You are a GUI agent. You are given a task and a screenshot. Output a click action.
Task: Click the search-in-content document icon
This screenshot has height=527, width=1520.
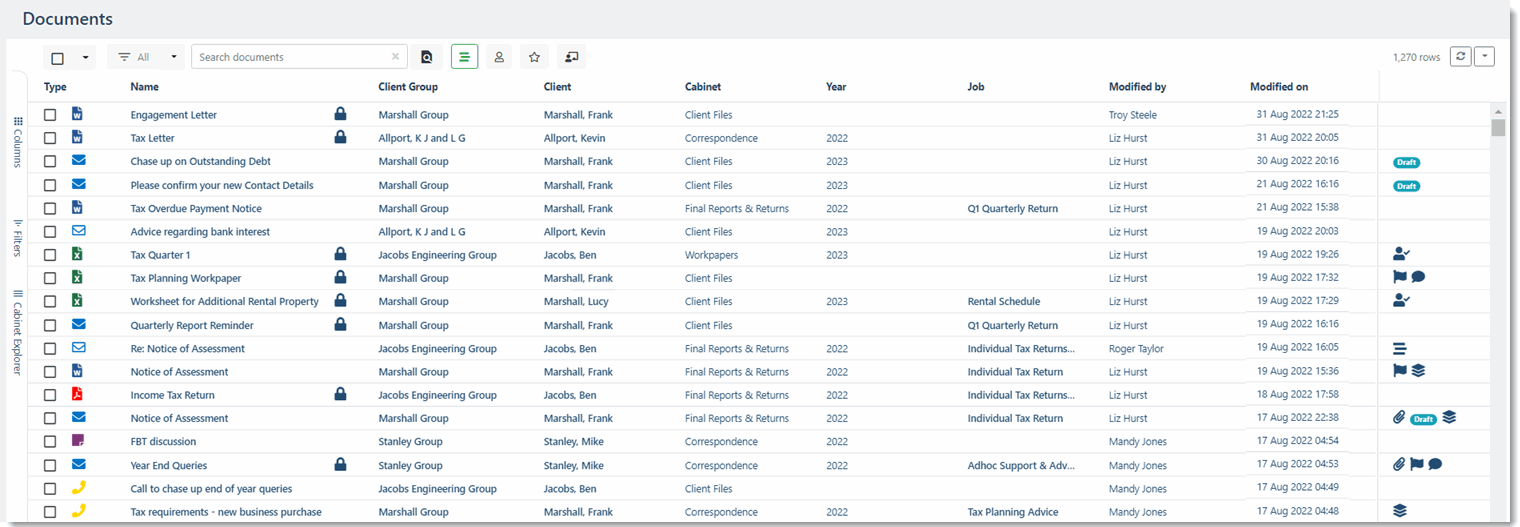point(427,57)
